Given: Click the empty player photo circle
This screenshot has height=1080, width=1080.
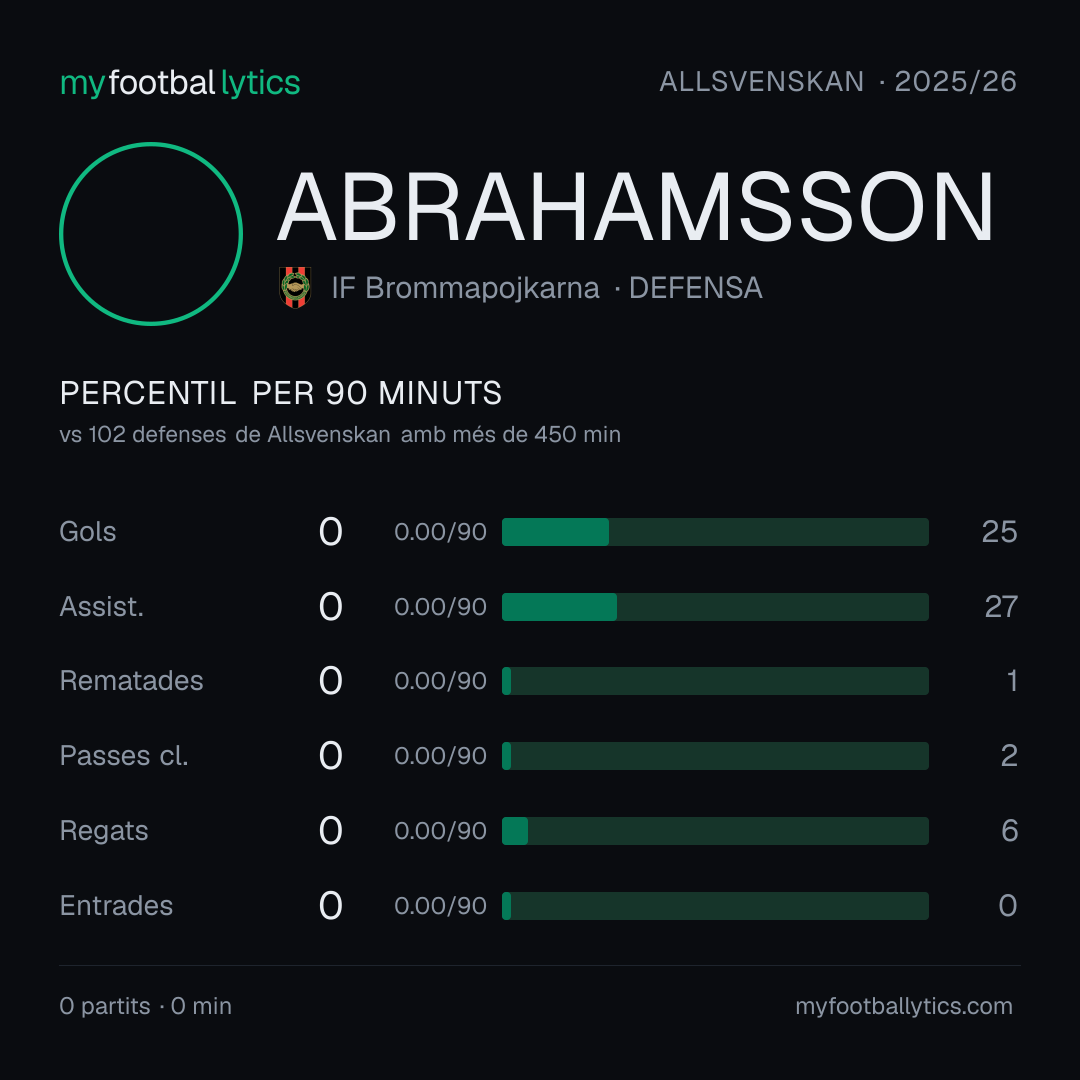Looking at the screenshot, I should click(x=151, y=233).
